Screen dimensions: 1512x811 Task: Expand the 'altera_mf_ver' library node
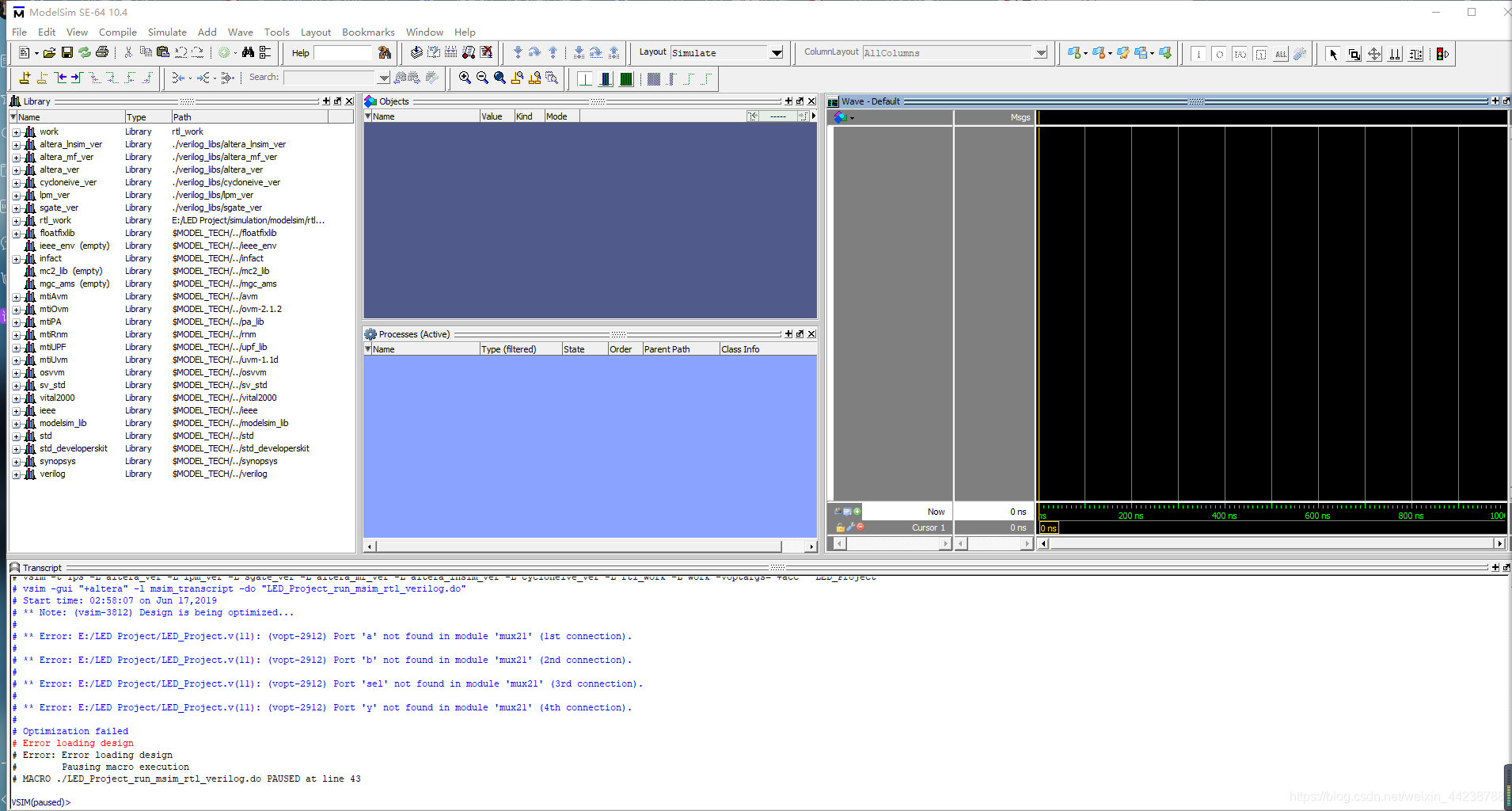(16, 158)
